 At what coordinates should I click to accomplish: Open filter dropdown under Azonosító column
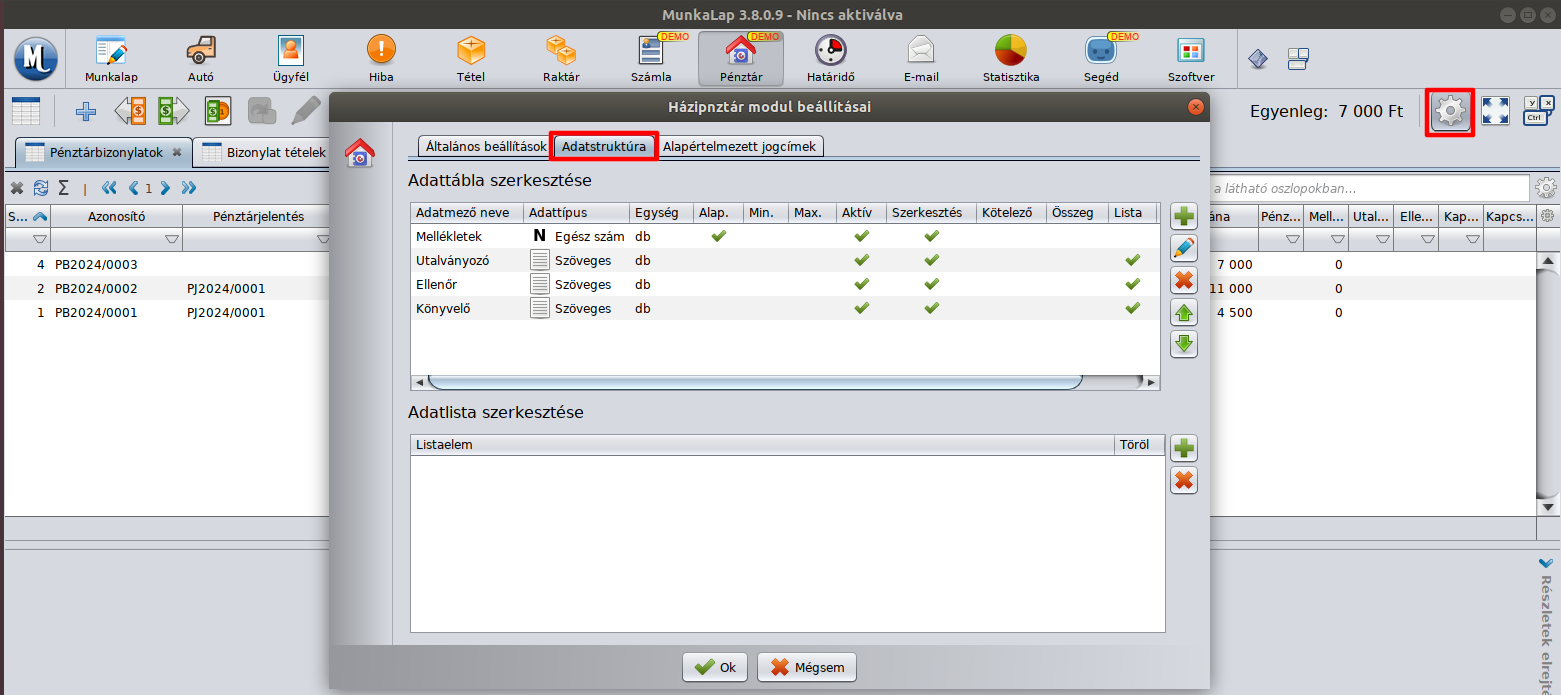pyautogui.click(x=171, y=240)
